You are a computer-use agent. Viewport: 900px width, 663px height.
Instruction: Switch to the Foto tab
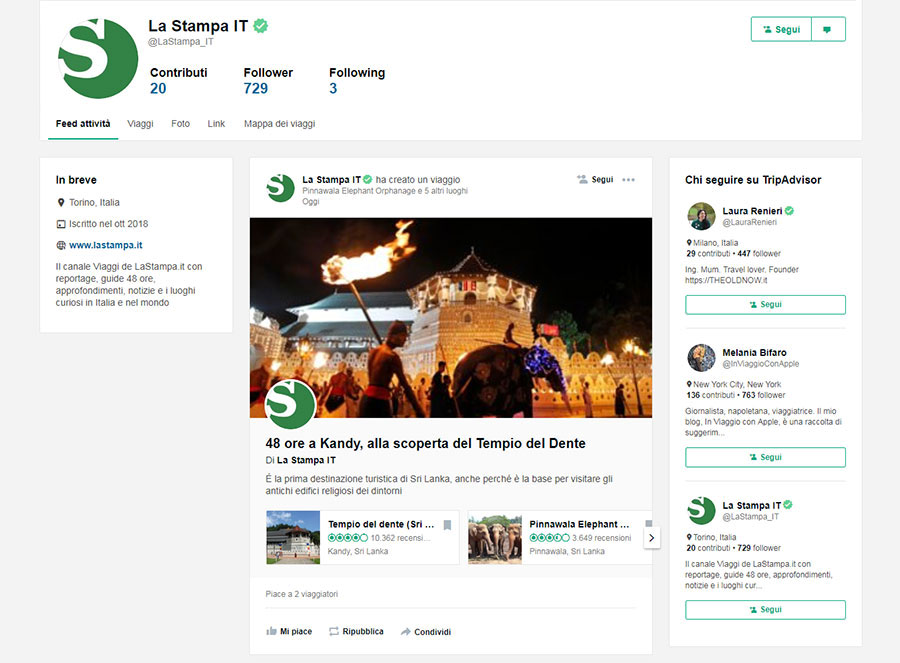click(x=180, y=123)
